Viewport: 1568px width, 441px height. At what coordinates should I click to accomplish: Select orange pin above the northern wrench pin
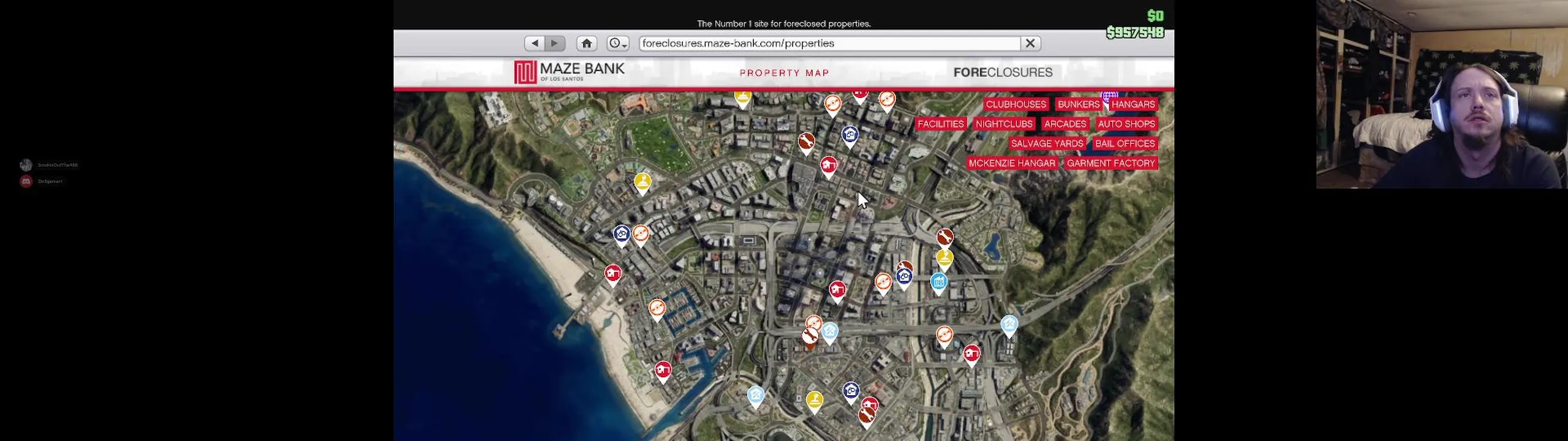point(832,105)
